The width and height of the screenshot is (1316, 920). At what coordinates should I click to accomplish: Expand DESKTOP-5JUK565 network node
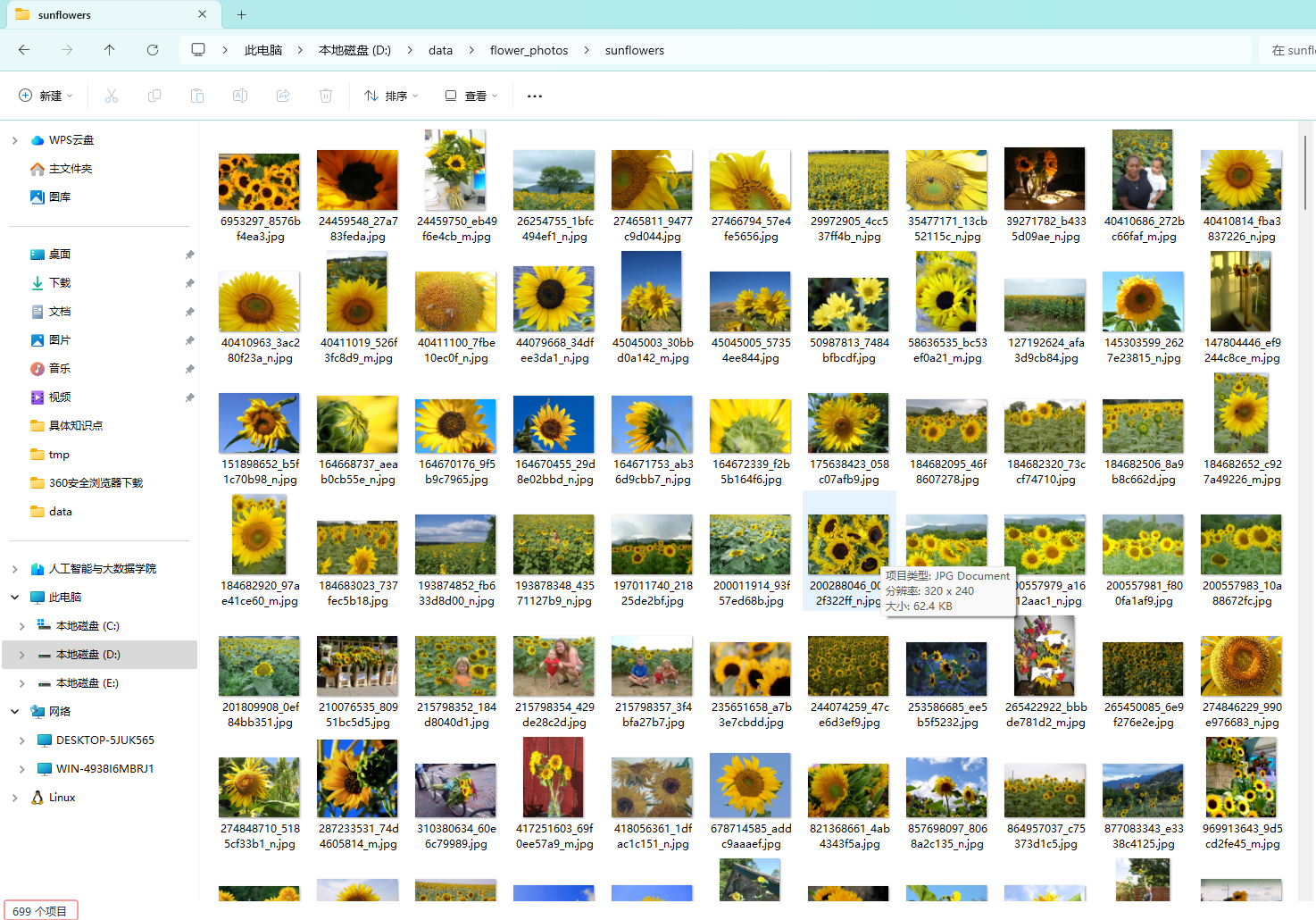click(x=21, y=740)
